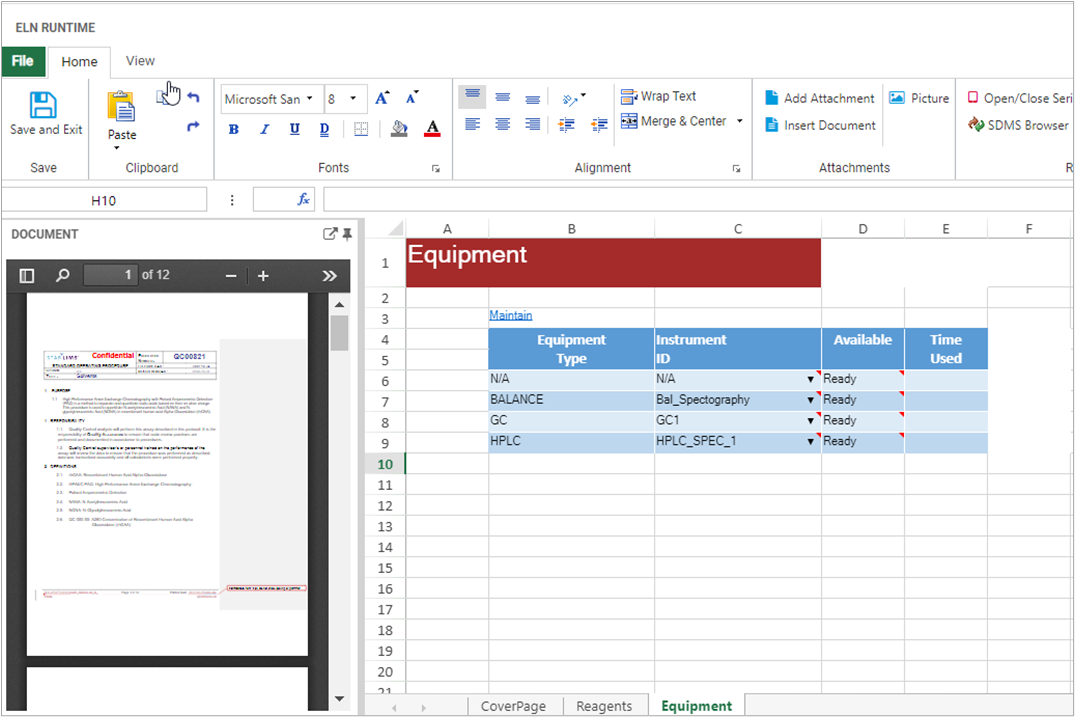Click the Add Attachment icon
Image resolution: width=1075 pixels, height=717 pixels.
pos(772,98)
